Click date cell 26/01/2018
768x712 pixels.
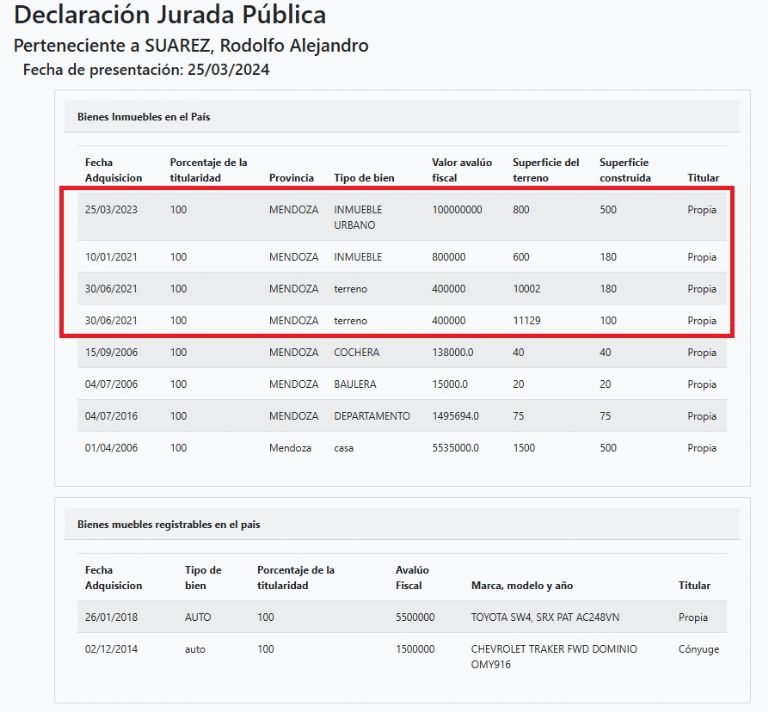[x=111, y=617]
